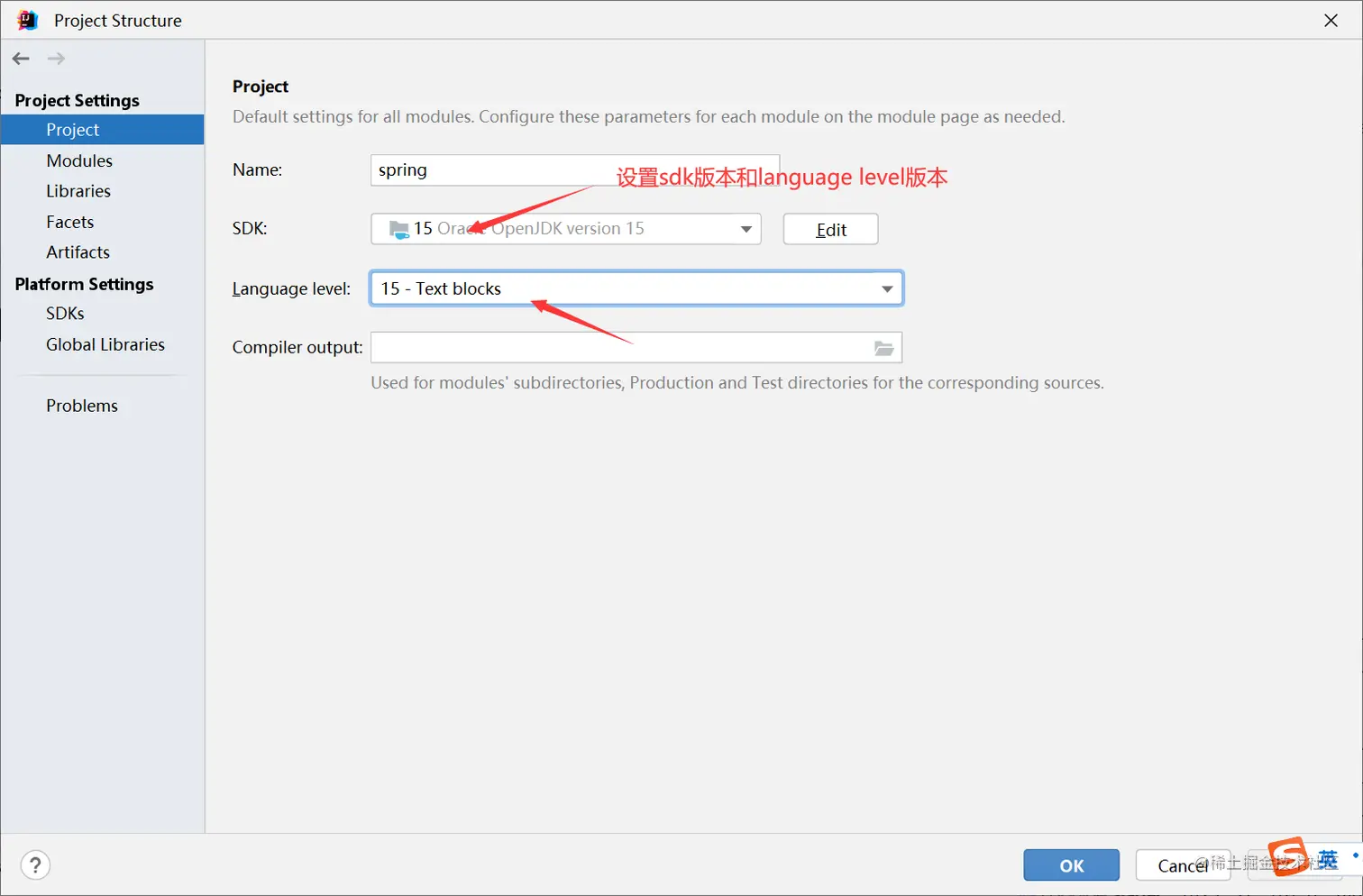Select Project in Project Settings
1363x896 pixels.
[102, 130]
